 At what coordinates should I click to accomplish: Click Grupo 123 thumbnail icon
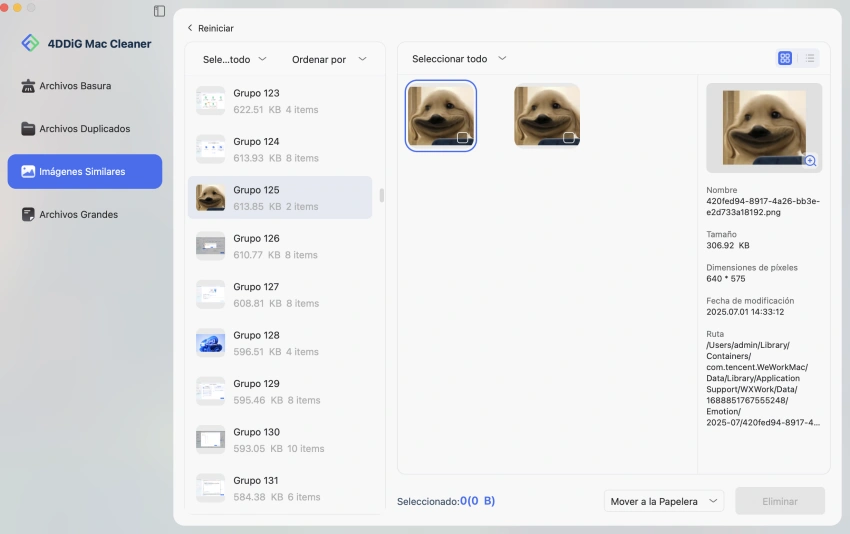tap(210, 101)
